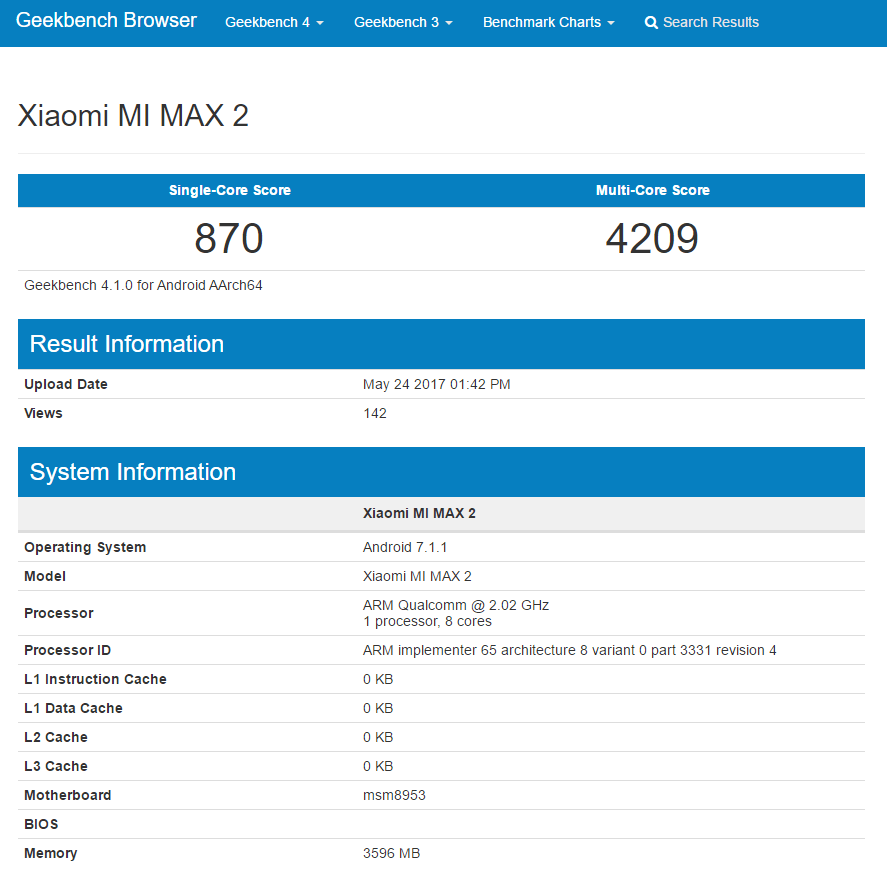Screen dimensions: 895x875
Task: Click the L1 Instruction Cache label
Action: pyautogui.click(x=95, y=679)
